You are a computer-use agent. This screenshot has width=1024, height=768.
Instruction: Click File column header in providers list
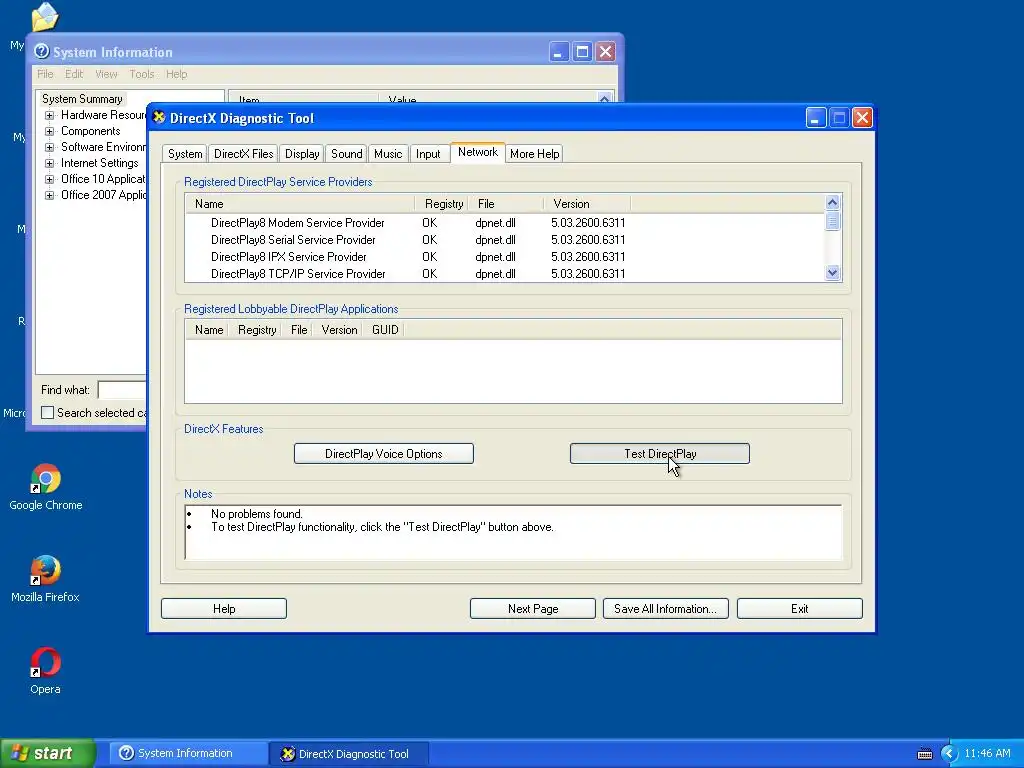click(506, 204)
